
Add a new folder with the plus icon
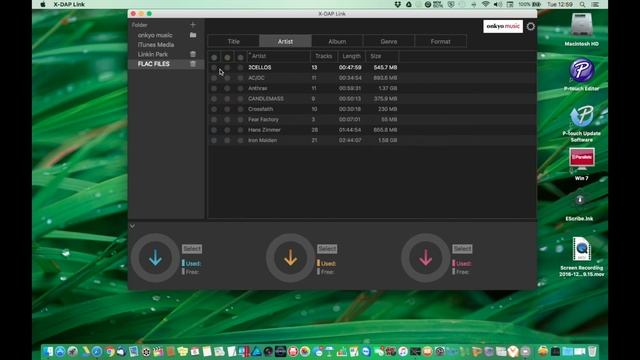click(193, 25)
